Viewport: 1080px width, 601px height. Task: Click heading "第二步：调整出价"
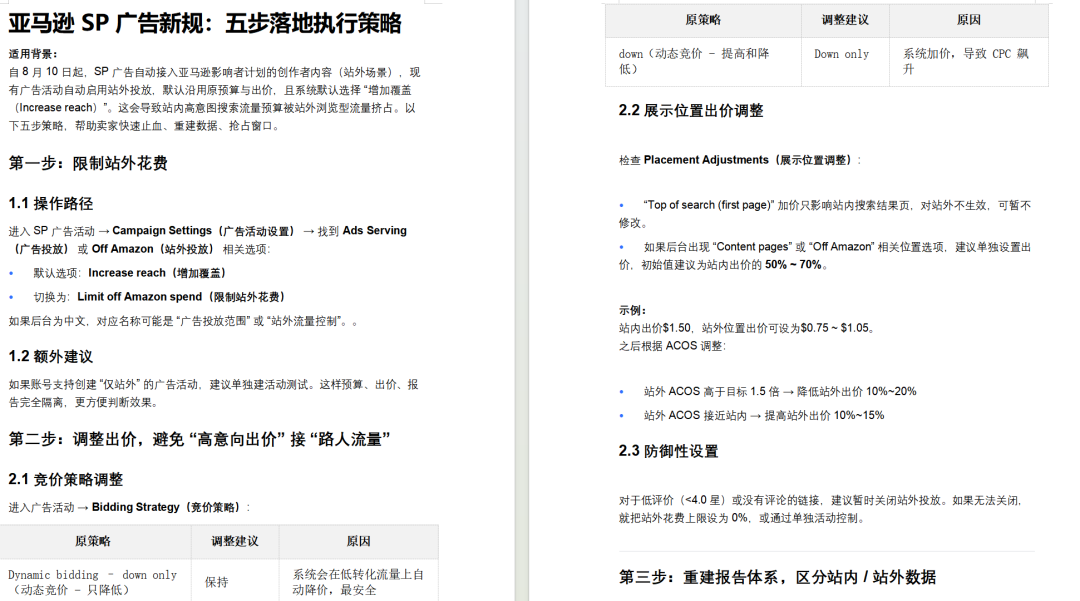pyautogui.click(x=200, y=439)
